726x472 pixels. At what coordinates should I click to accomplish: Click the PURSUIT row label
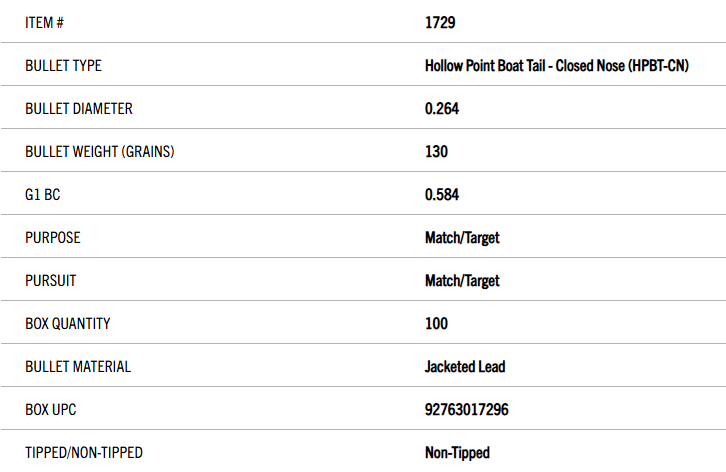coord(50,281)
